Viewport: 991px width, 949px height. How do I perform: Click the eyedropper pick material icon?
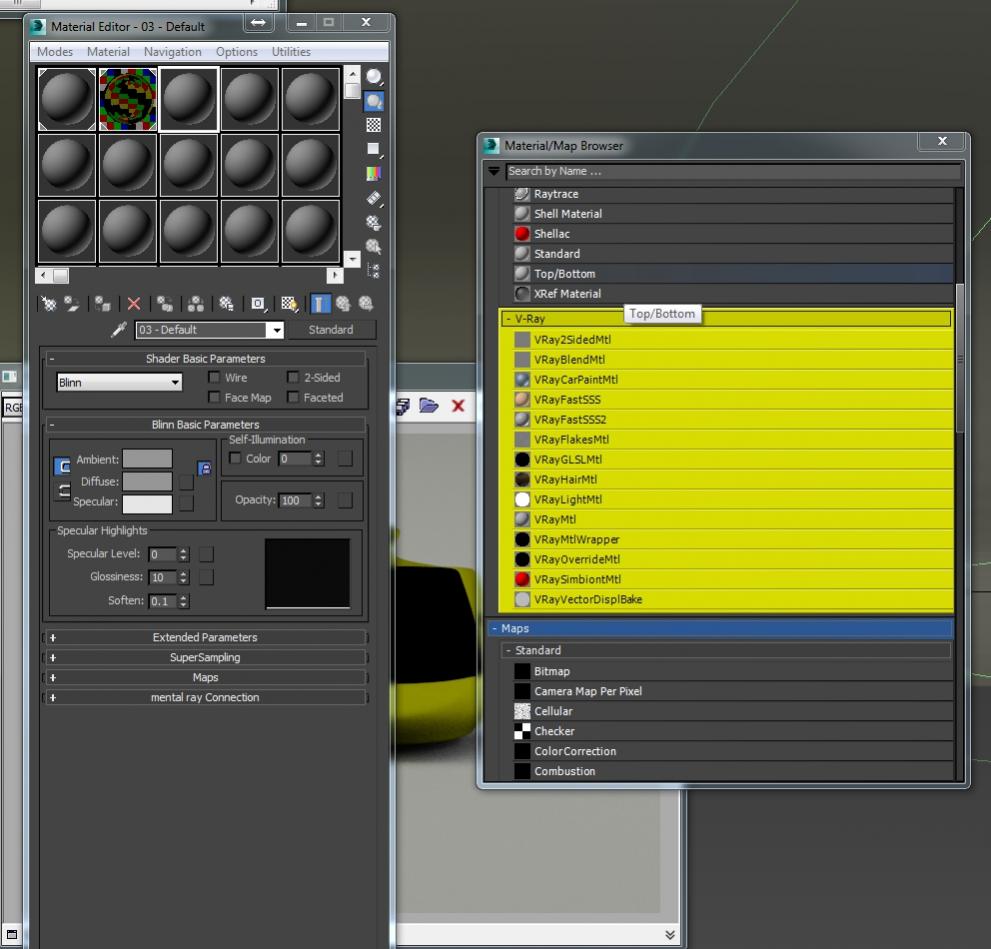tap(119, 330)
